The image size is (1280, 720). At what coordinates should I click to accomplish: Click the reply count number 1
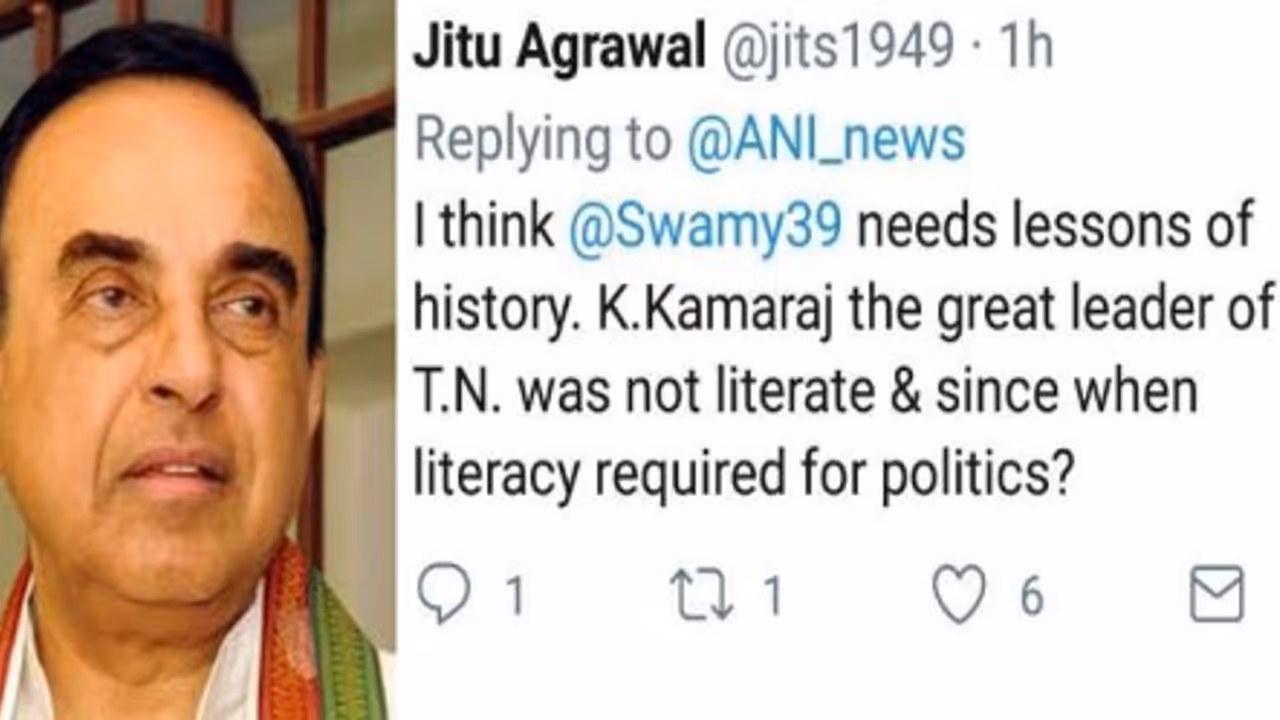[515, 597]
